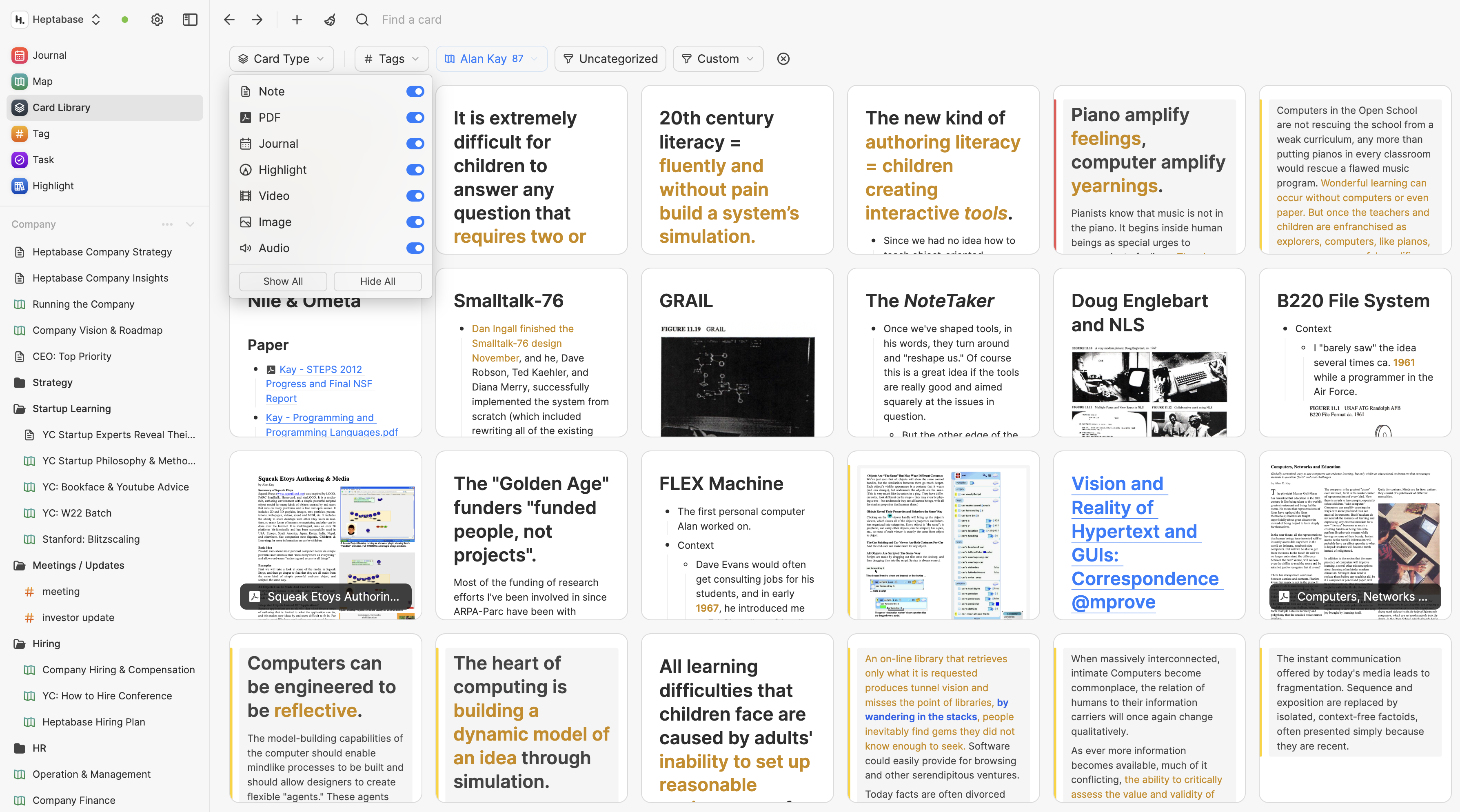Open YC: W22 Batch whiteboard
This screenshot has height=812, width=1460.
(104, 513)
